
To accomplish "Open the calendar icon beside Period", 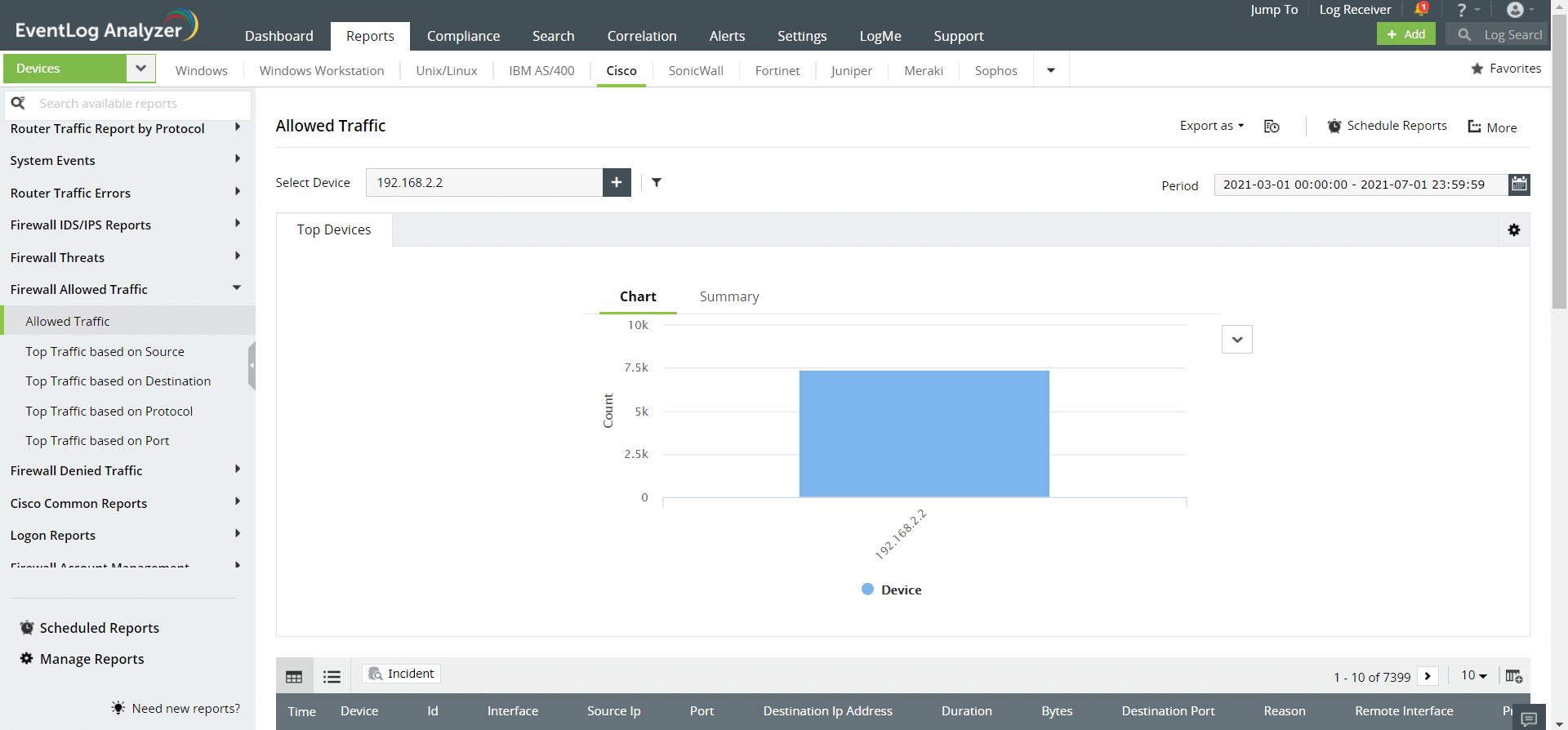I will tap(1519, 184).
